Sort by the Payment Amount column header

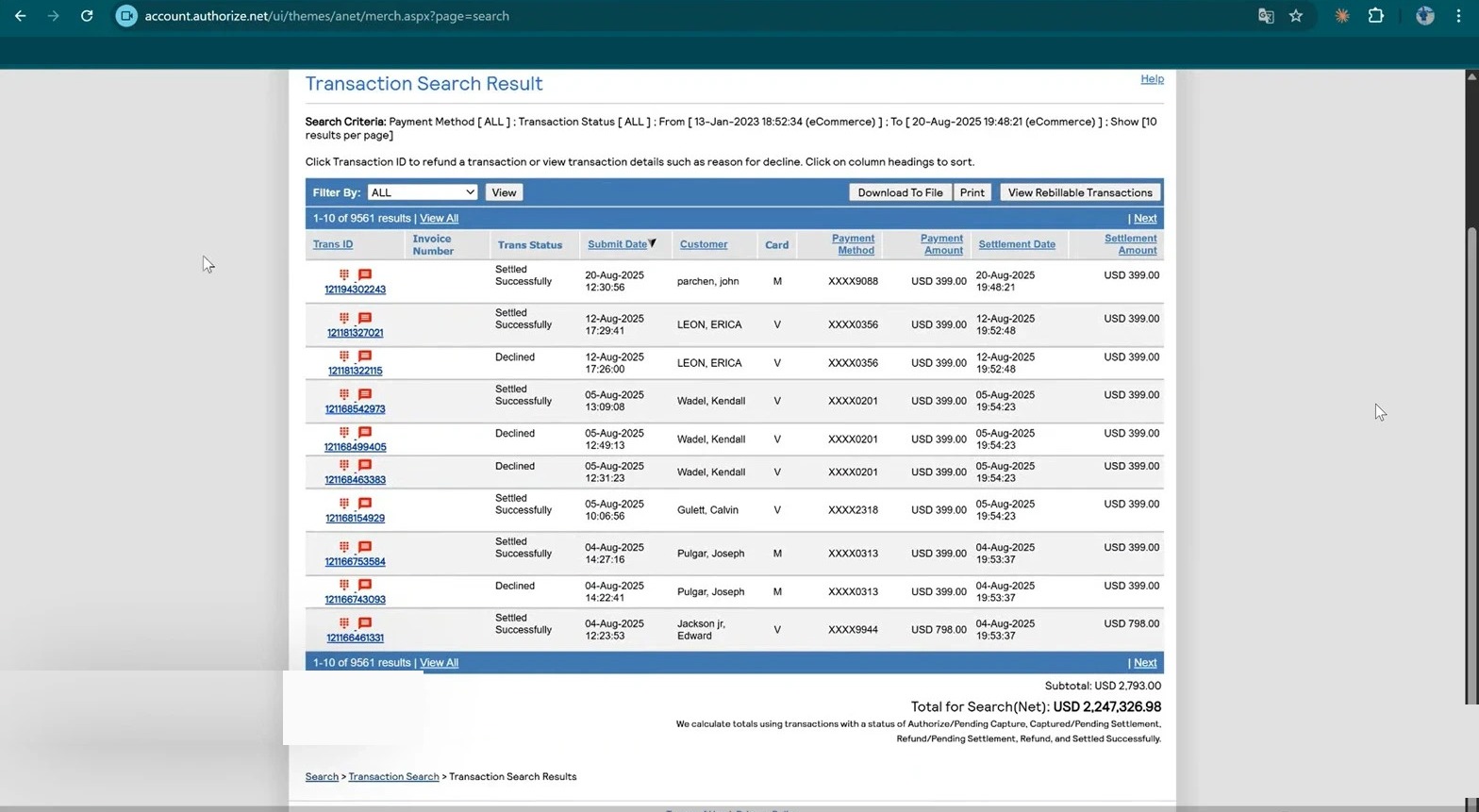(941, 244)
